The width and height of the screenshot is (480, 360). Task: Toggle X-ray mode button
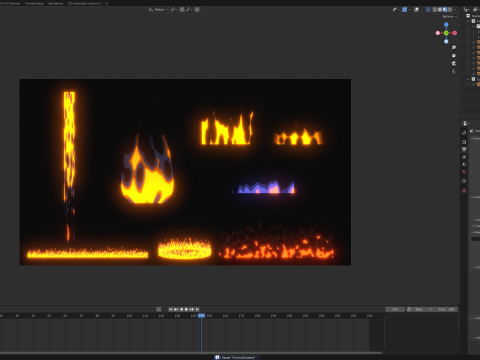click(x=428, y=10)
